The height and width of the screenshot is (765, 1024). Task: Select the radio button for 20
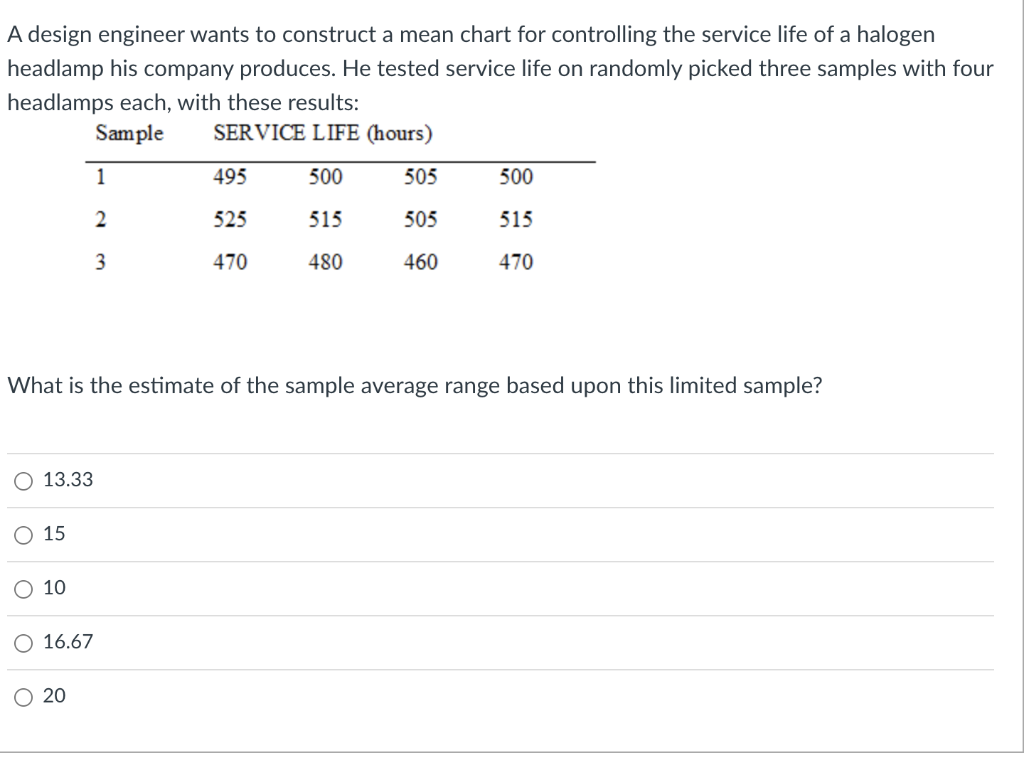22,697
